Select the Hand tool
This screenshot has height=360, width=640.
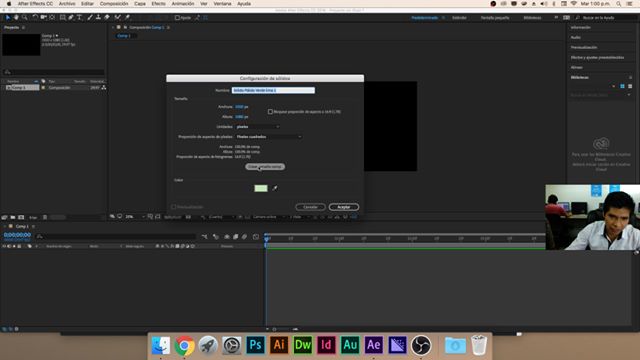[x=16, y=18]
